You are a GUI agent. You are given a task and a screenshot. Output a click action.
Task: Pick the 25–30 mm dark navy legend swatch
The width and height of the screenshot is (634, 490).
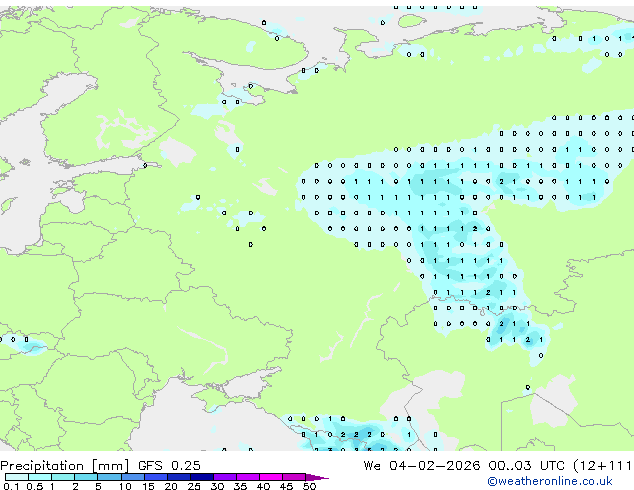coord(201,477)
